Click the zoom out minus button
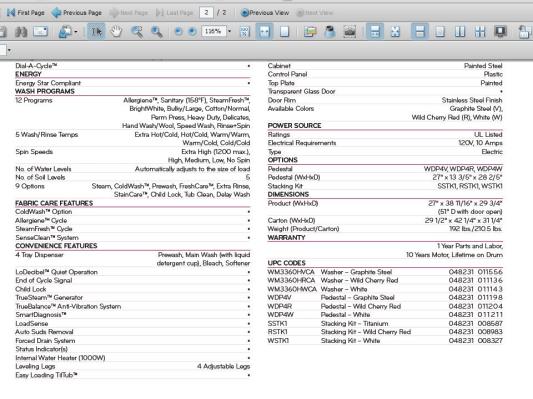This screenshot has height=399, width=533. [178, 32]
